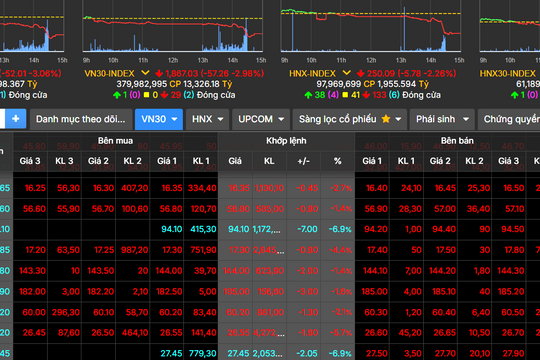The image size is (540, 360).
Task: Click the blue plus add-watchlist button
Action: (15, 119)
